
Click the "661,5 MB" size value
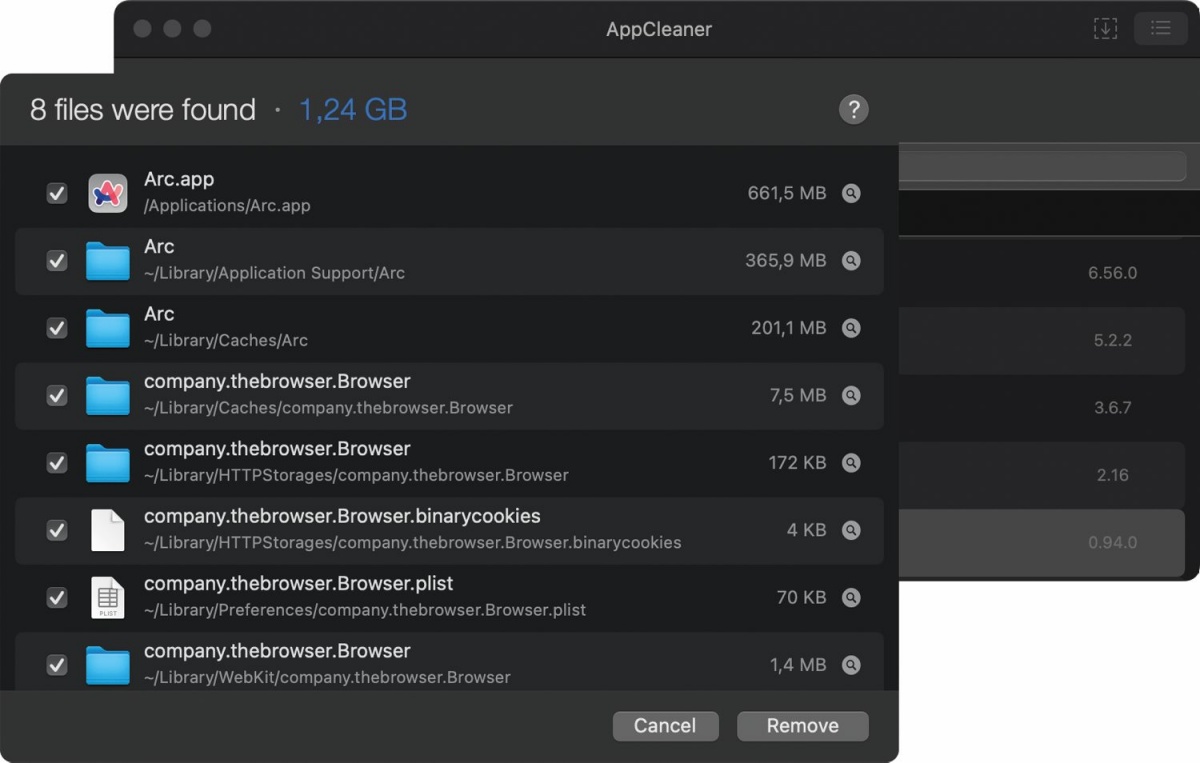787,193
